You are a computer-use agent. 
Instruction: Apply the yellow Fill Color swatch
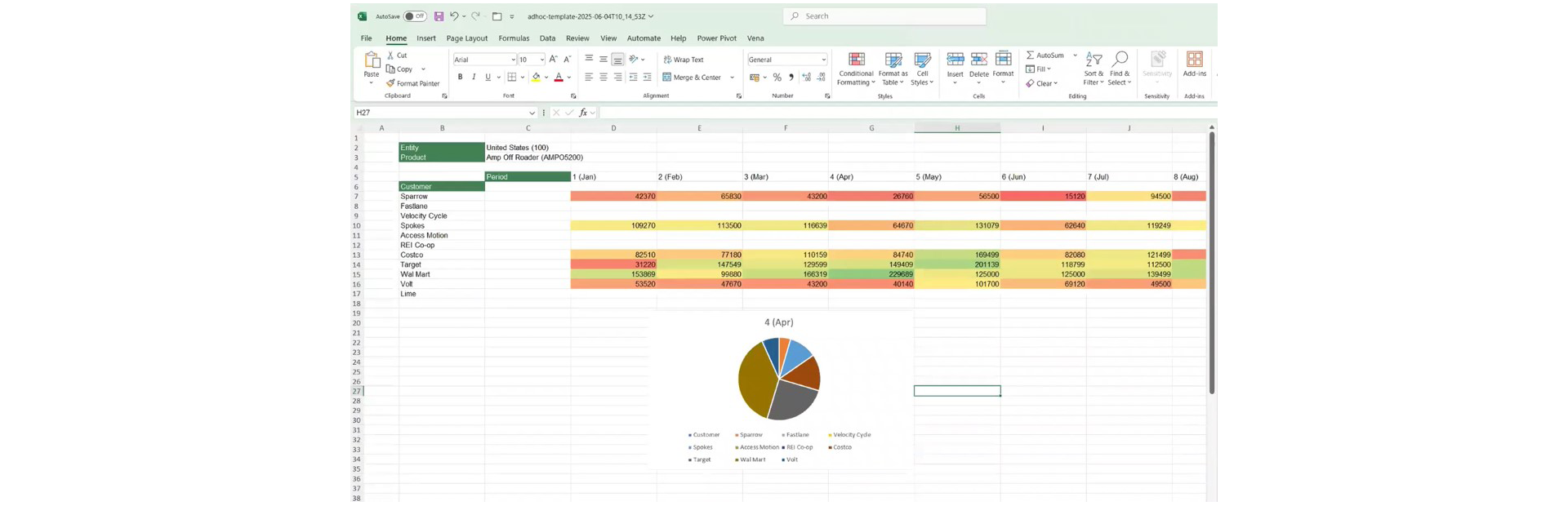point(536,78)
